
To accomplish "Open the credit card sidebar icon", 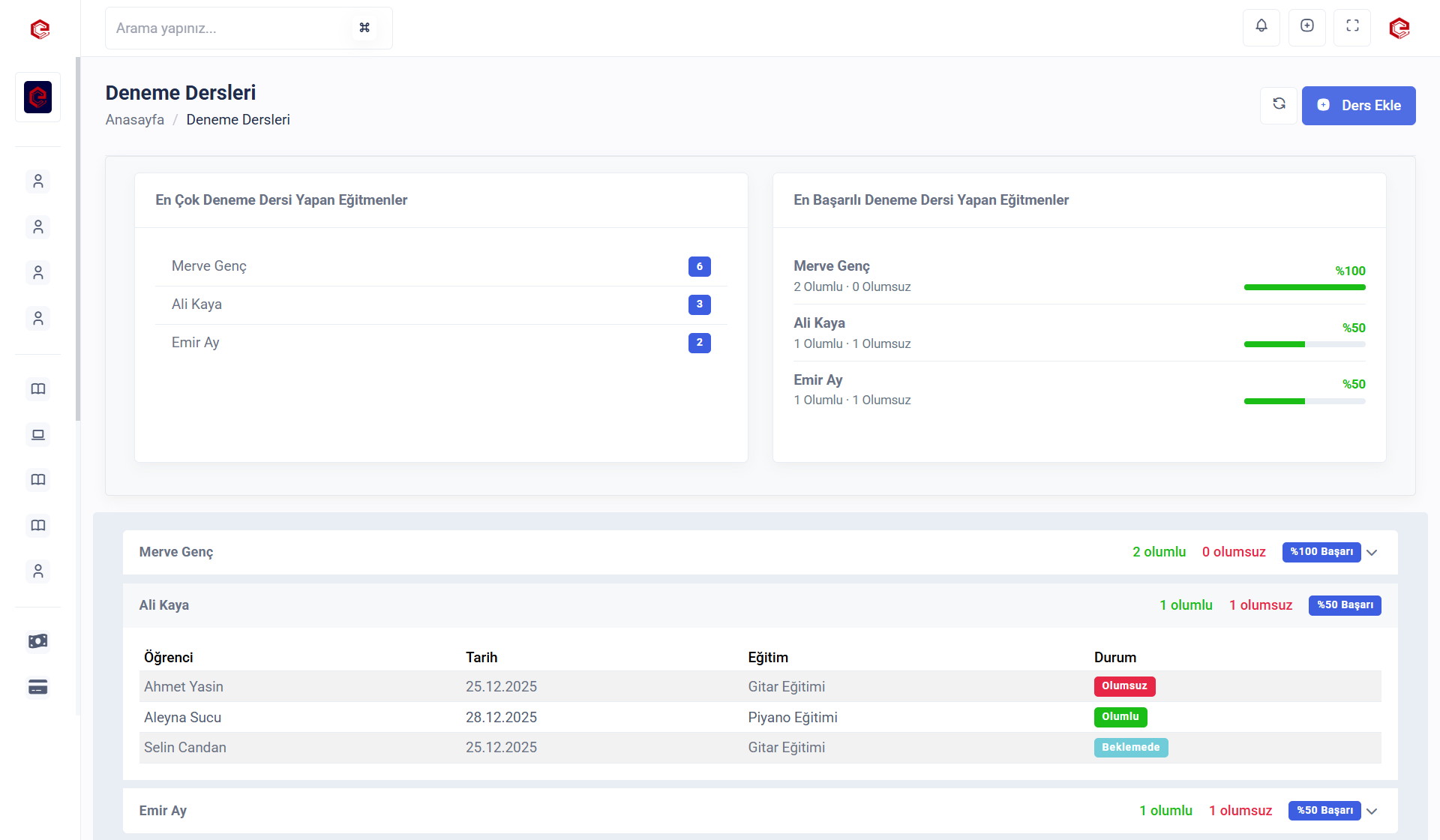I will [37, 687].
